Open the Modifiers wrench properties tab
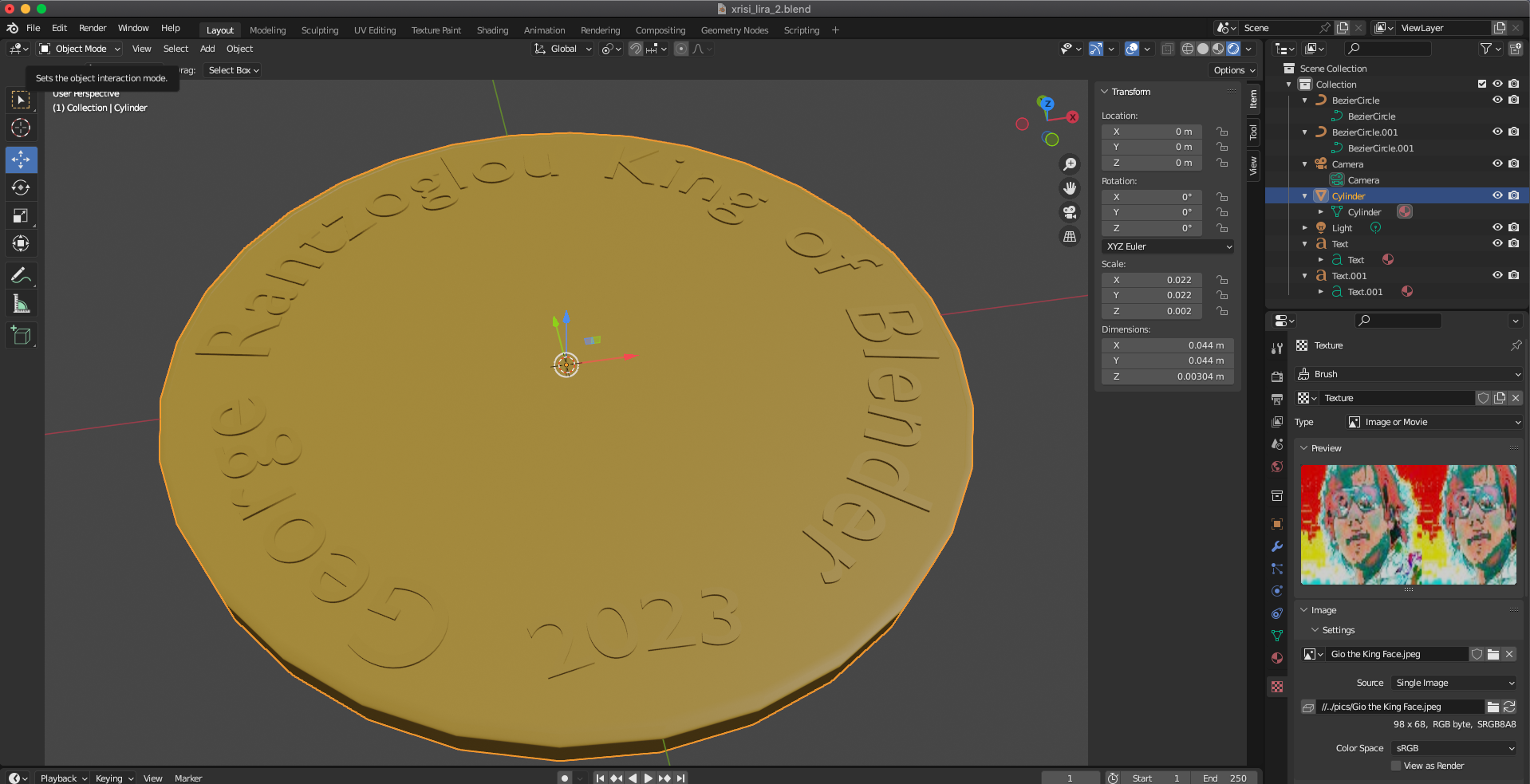This screenshot has width=1530, height=784. tap(1277, 546)
